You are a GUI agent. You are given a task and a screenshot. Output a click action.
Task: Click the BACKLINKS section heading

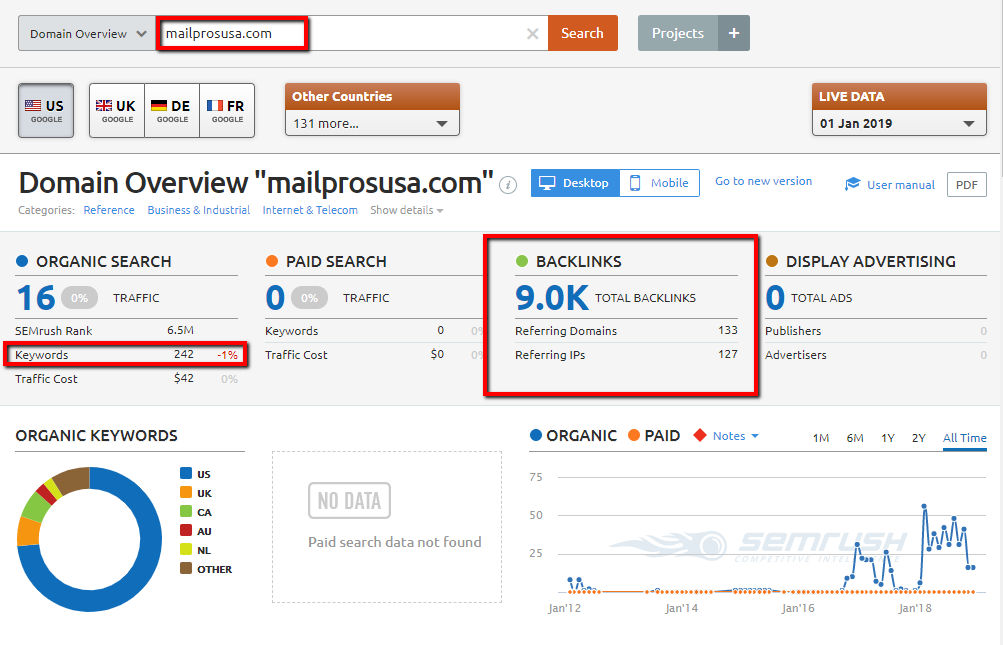pyautogui.click(x=578, y=262)
